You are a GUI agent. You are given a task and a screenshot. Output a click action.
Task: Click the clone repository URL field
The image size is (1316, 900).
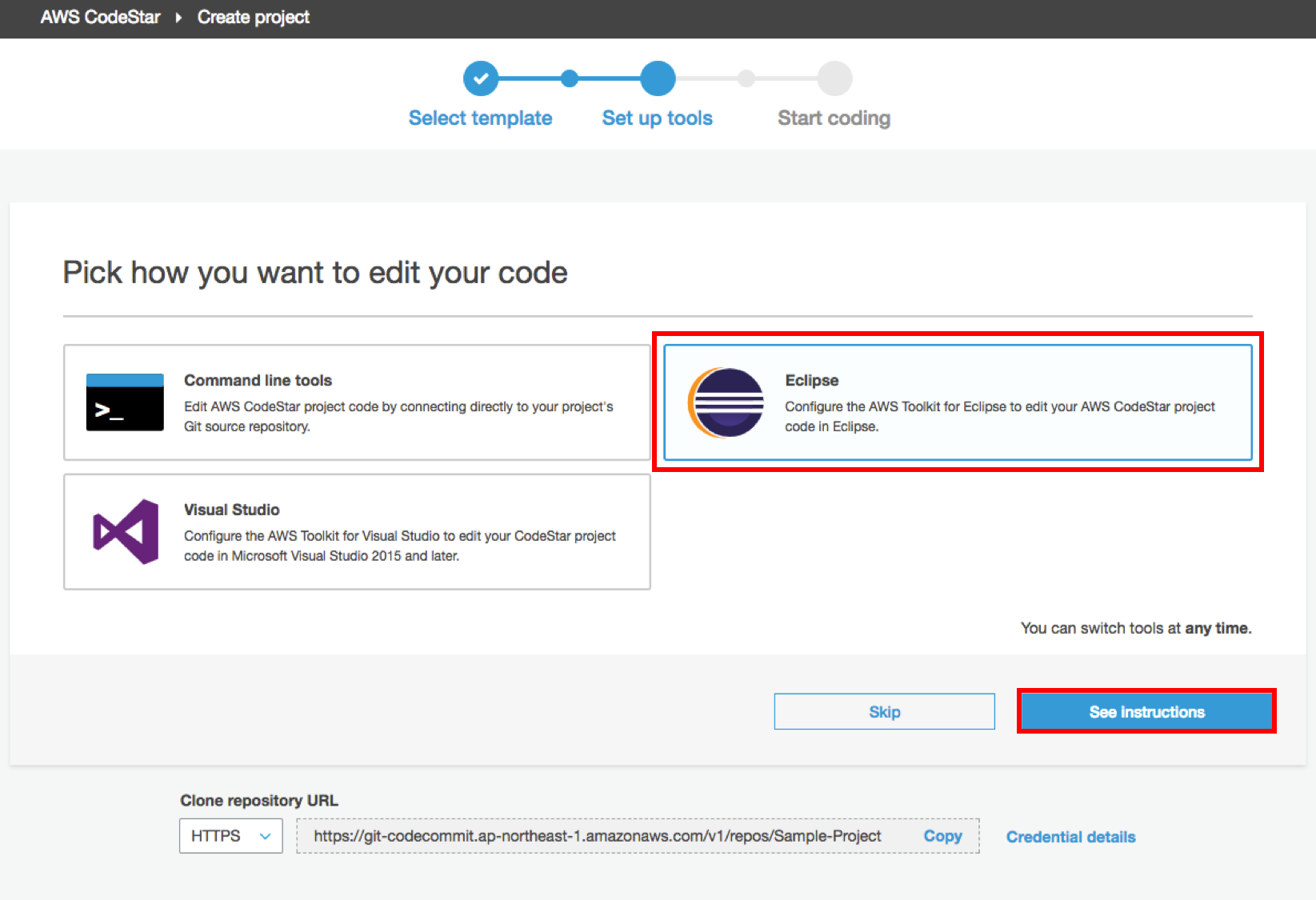pos(597,836)
